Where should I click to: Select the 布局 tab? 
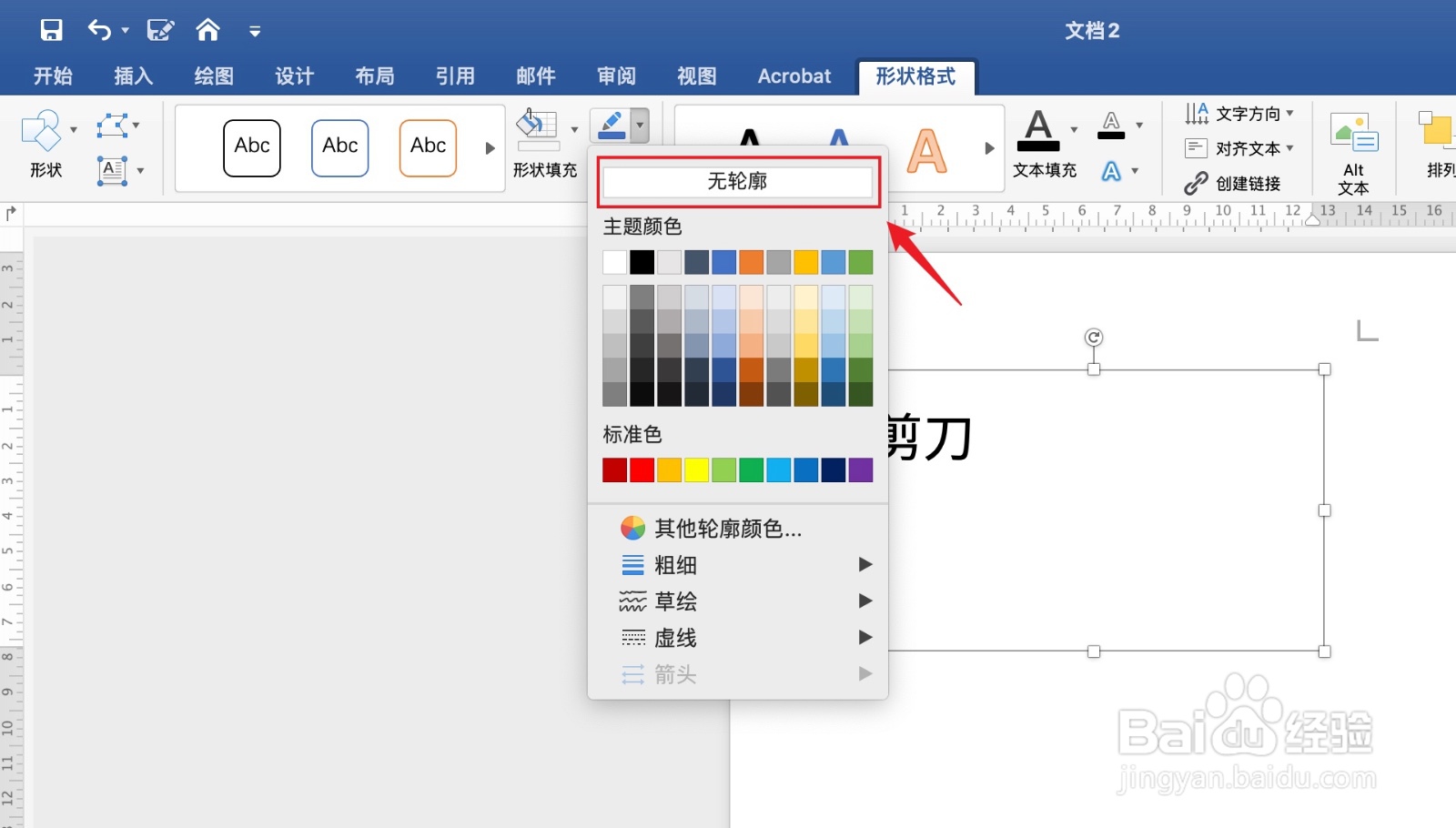click(x=375, y=76)
